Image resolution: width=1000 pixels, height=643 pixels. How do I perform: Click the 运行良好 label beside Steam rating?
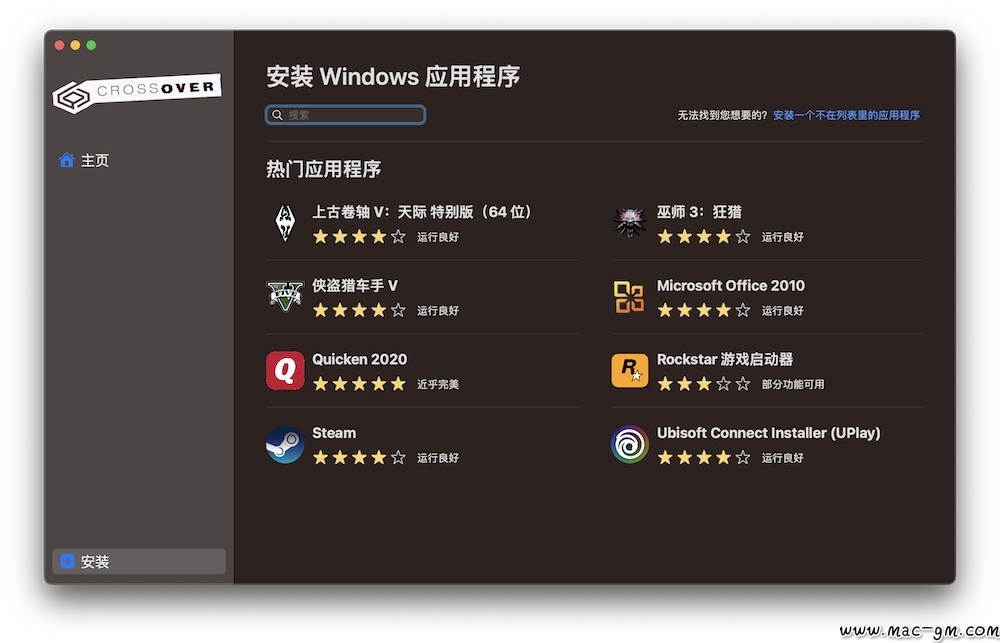click(438, 458)
